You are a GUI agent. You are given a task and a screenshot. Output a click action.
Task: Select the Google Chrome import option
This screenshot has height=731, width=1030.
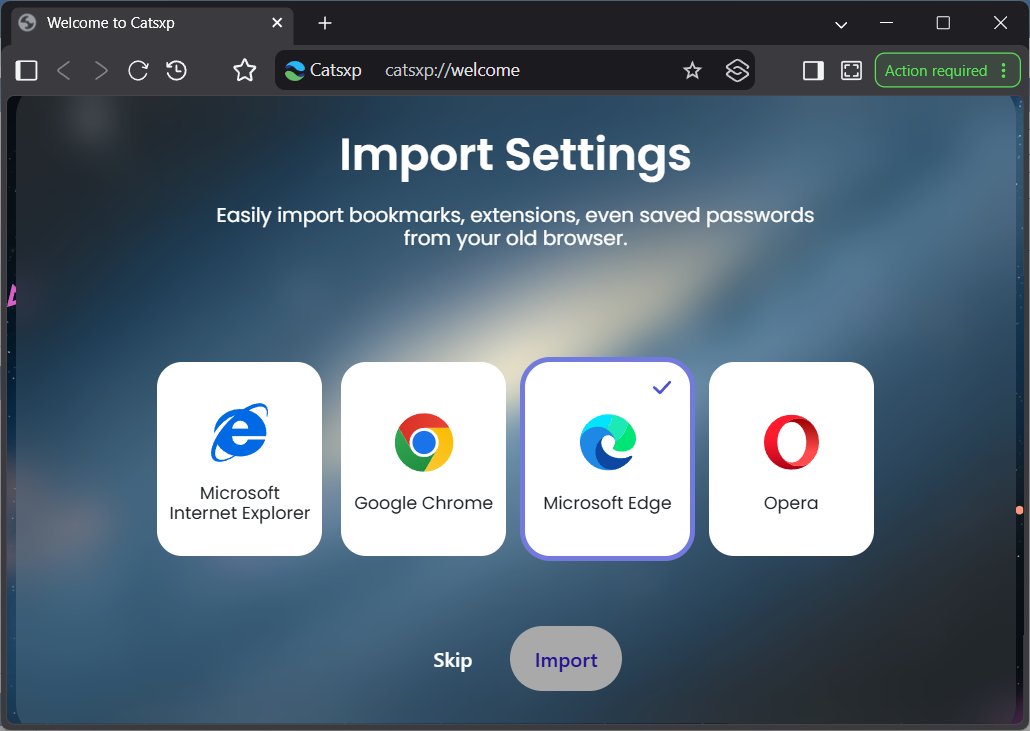[423, 458]
